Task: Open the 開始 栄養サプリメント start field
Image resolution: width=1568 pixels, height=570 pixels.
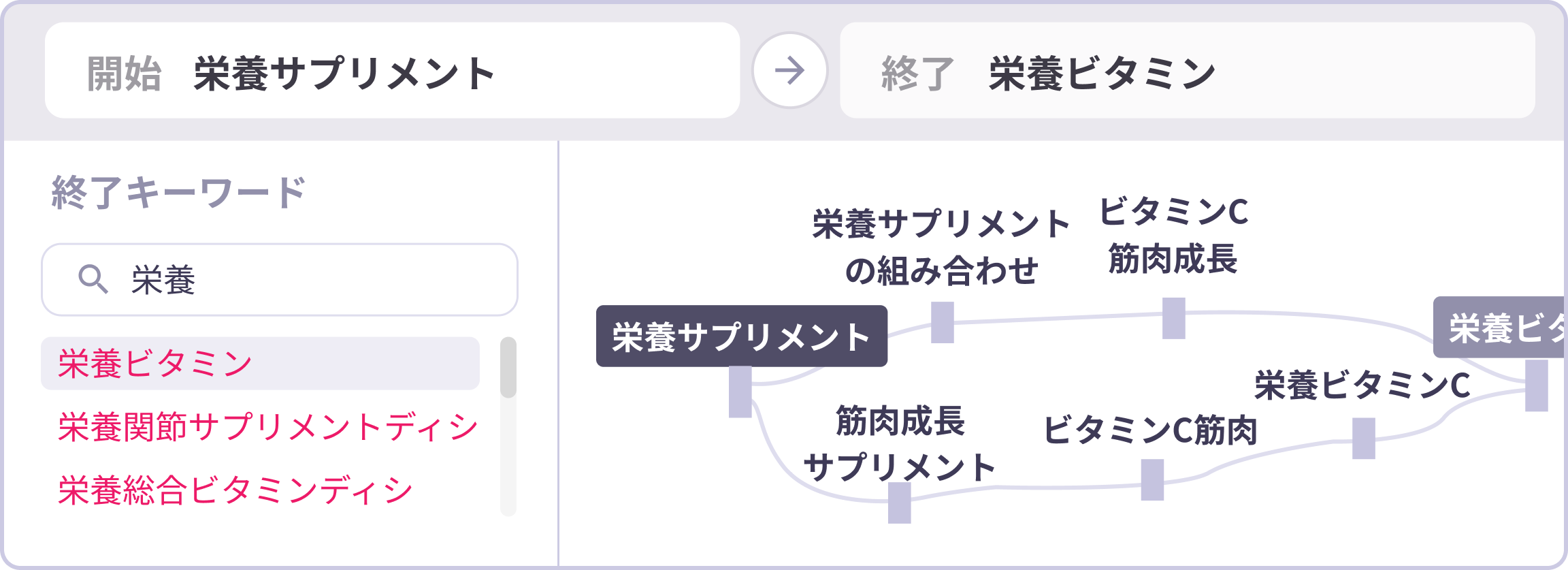Action: [x=392, y=71]
